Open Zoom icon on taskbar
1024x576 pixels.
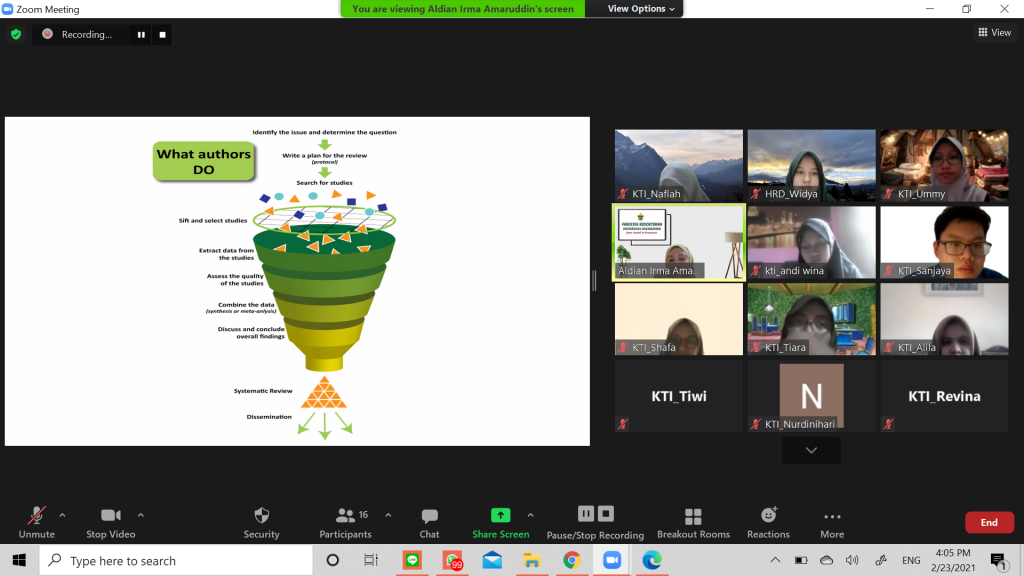click(612, 560)
